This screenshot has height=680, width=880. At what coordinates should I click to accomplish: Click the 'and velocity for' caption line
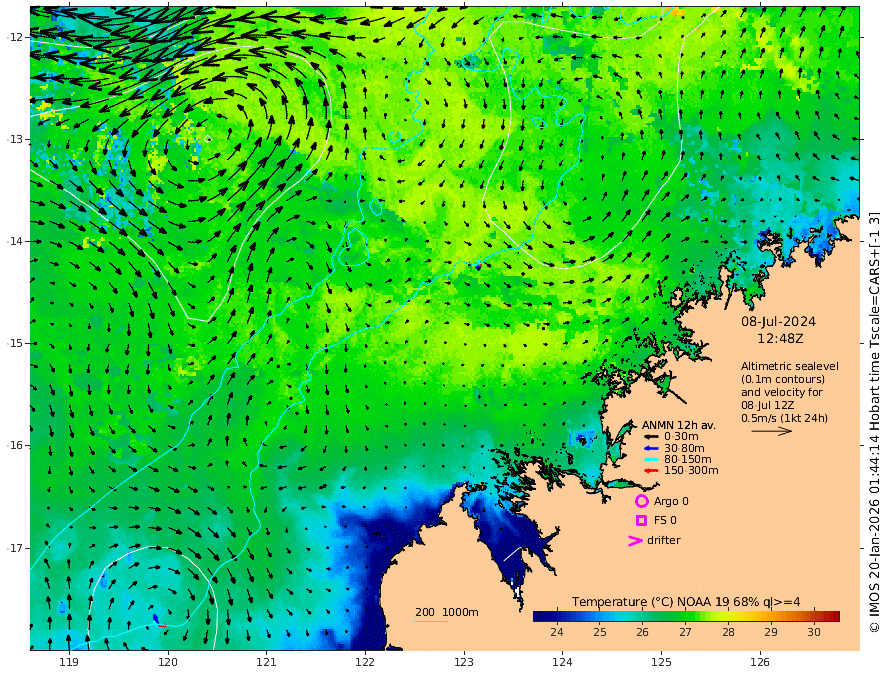click(781, 392)
